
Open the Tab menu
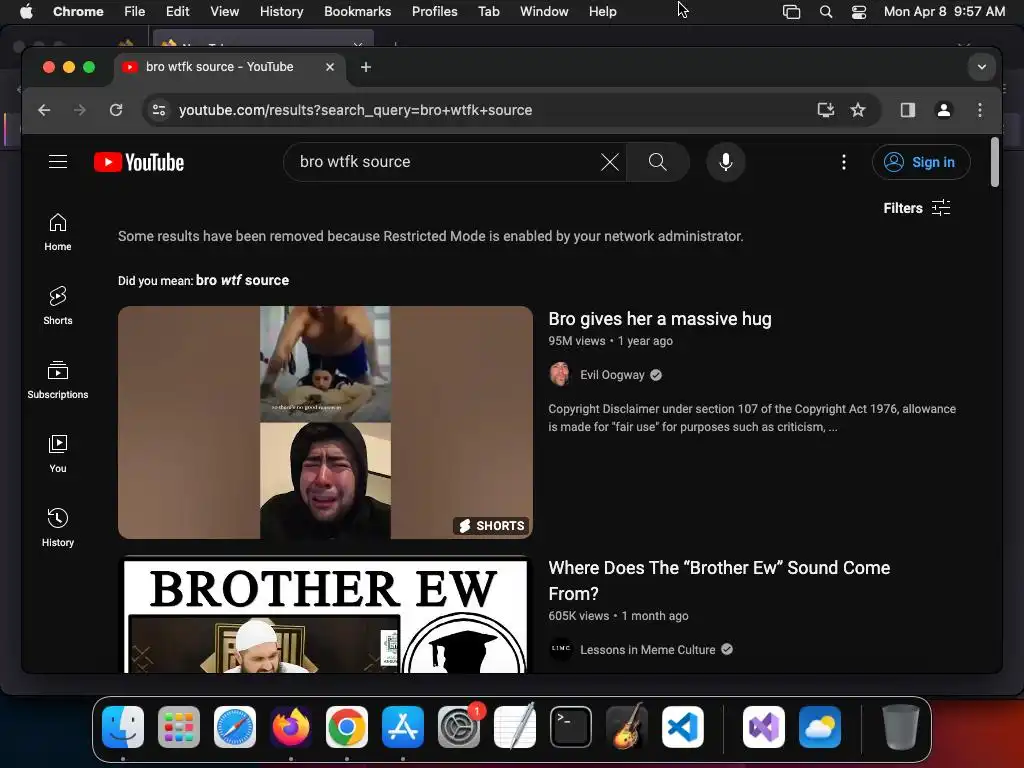point(488,11)
